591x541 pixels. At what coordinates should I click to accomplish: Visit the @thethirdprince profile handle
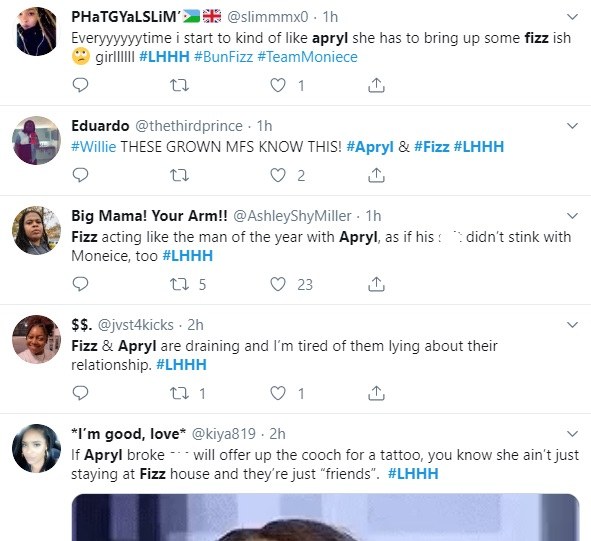[188, 126]
